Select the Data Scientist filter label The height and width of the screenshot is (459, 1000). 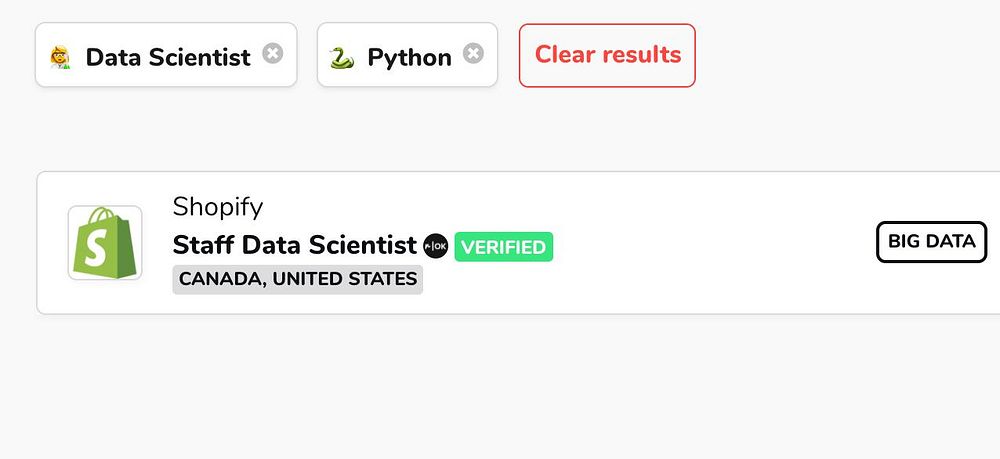pyautogui.click(x=167, y=57)
